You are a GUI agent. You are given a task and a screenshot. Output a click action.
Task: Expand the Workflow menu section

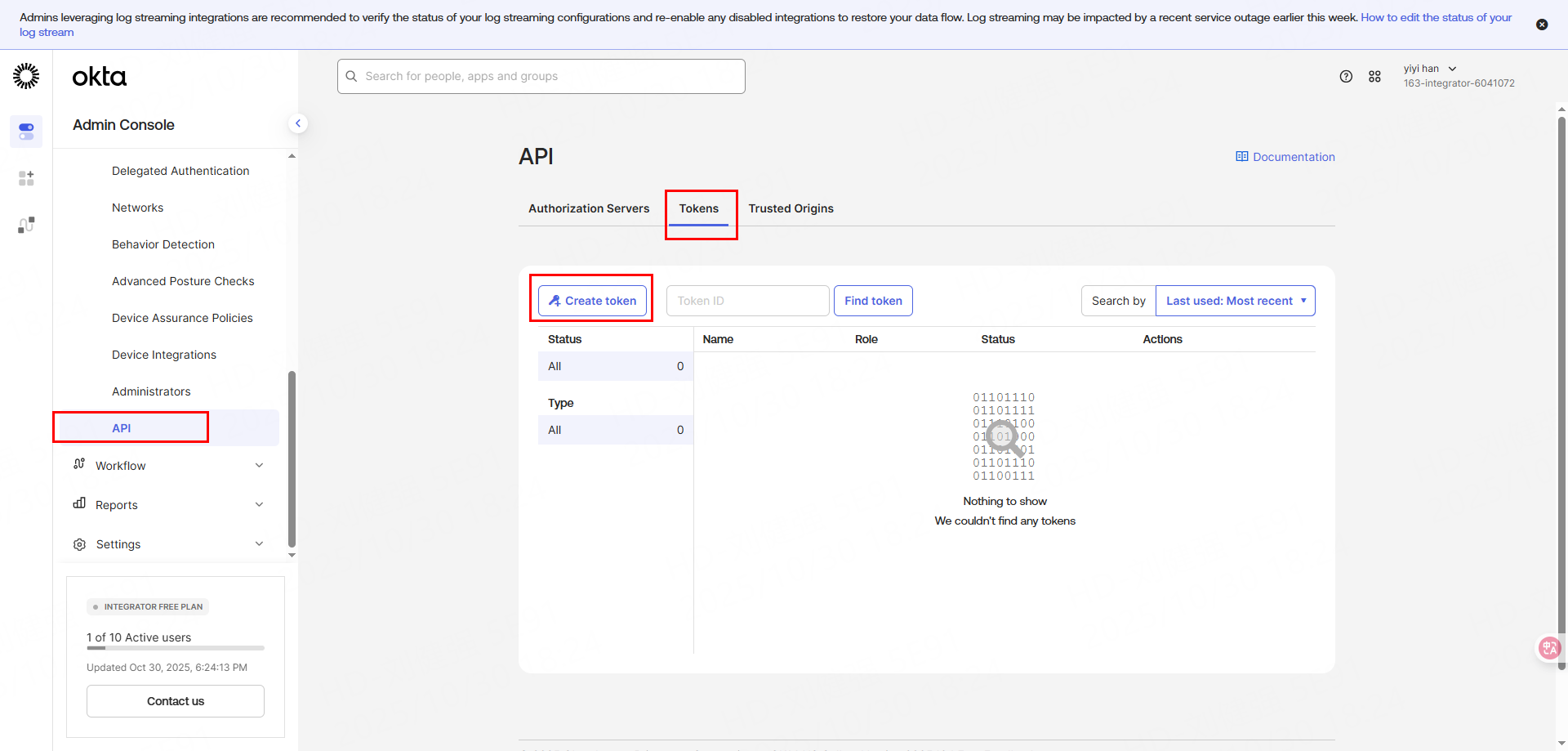pyautogui.click(x=167, y=466)
